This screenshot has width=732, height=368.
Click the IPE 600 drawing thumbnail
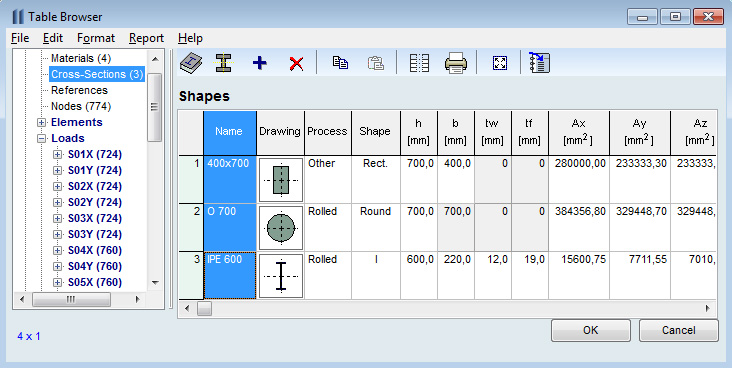point(281,276)
